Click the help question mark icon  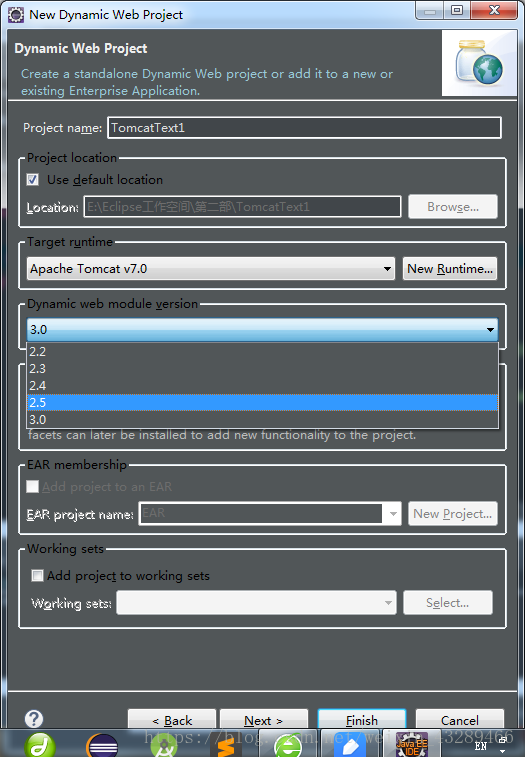pos(34,719)
